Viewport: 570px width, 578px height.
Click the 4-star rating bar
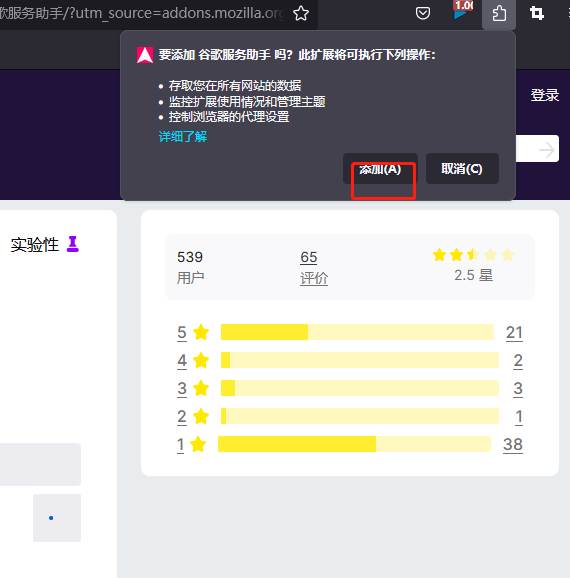pyautogui.click(x=359, y=360)
